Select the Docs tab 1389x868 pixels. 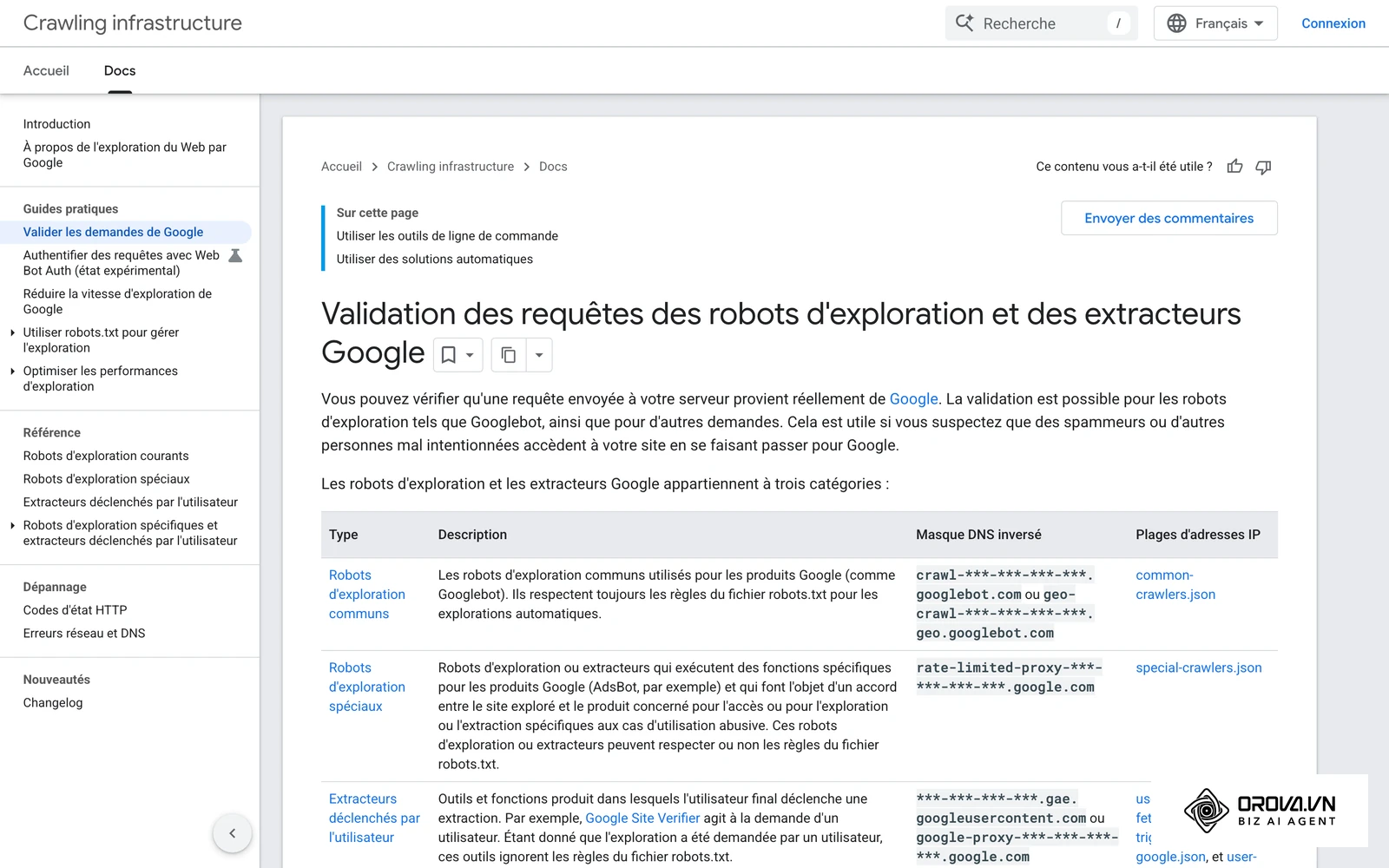[x=120, y=70]
